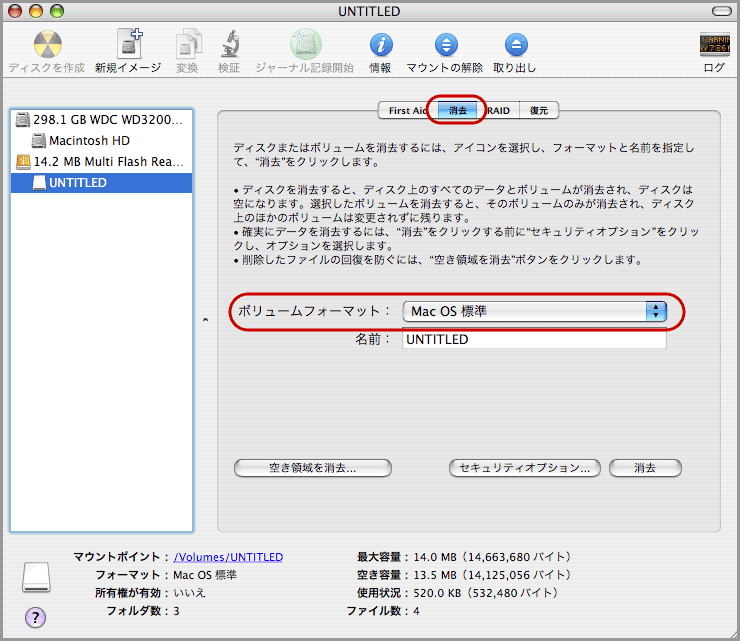This screenshot has height=641, width=740.
Task: Switch to the 消去 erase tab
Action: [x=457, y=110]
